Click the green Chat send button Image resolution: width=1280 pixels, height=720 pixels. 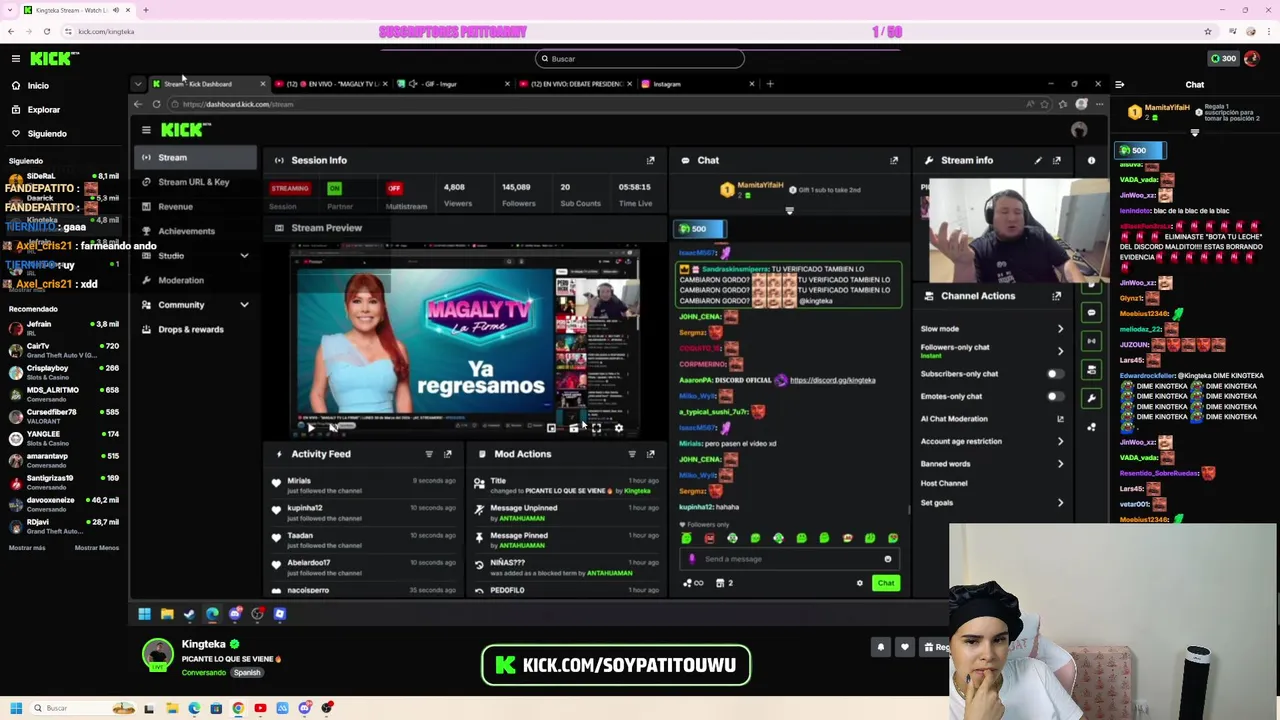[x=886, y=583]
